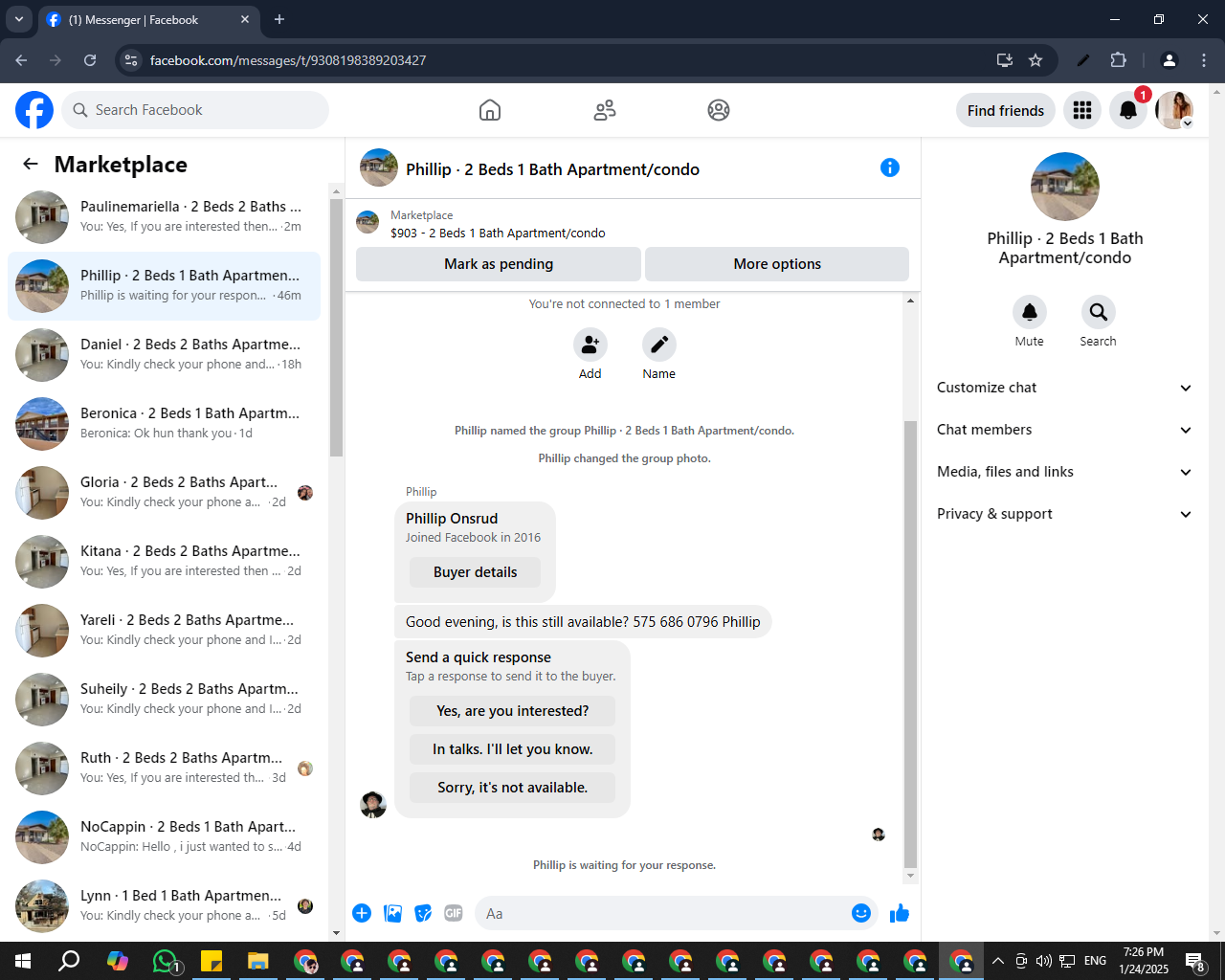Attach a photo using image icon
Image resolution: width=1225 pixels, height=980 pixels.
[x=392, y=913]
